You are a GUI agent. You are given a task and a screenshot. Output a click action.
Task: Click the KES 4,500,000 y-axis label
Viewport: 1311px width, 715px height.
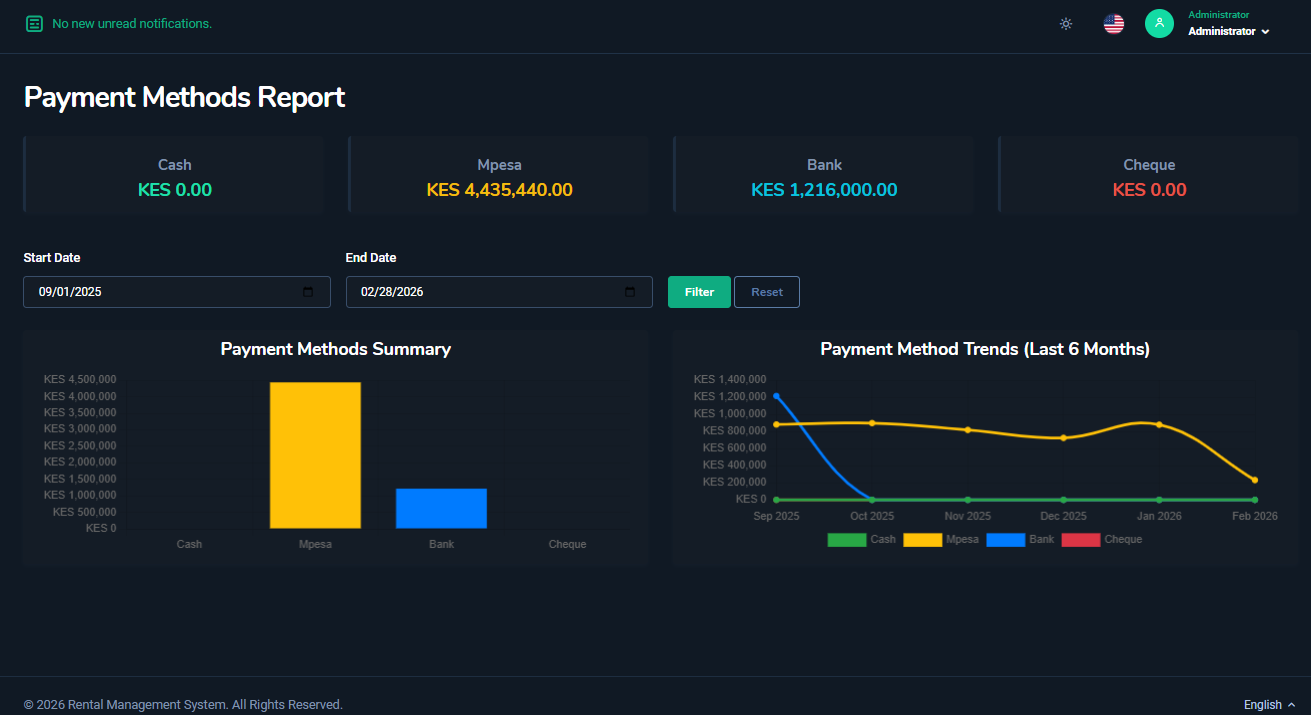80,379
